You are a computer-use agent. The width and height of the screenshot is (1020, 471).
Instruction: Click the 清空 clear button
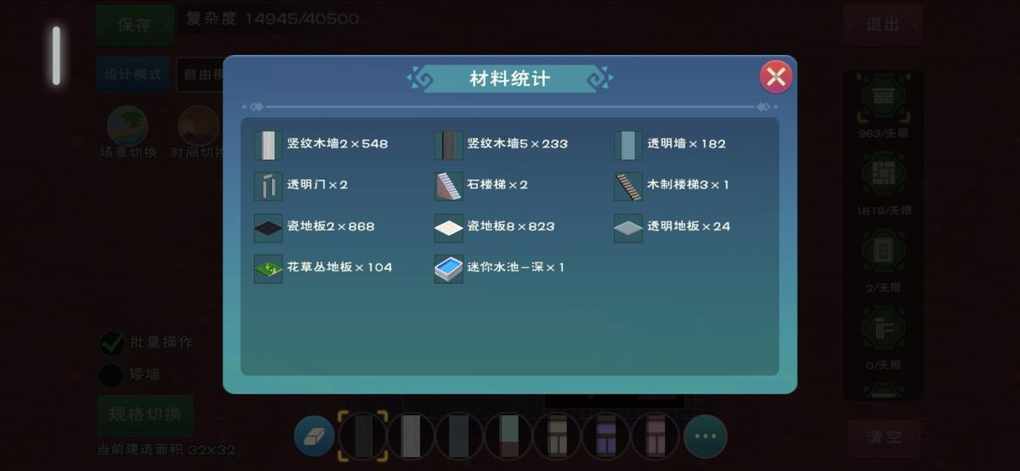coord(883,437)
